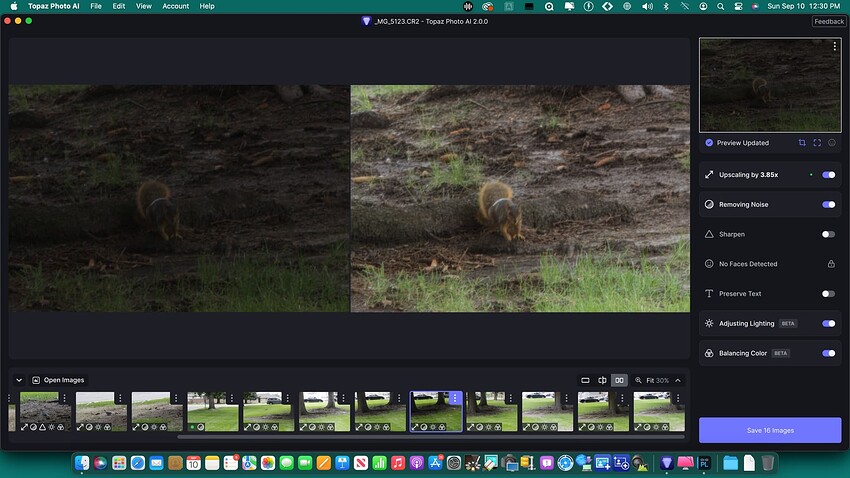Open the Account menu

coord(176,6)
